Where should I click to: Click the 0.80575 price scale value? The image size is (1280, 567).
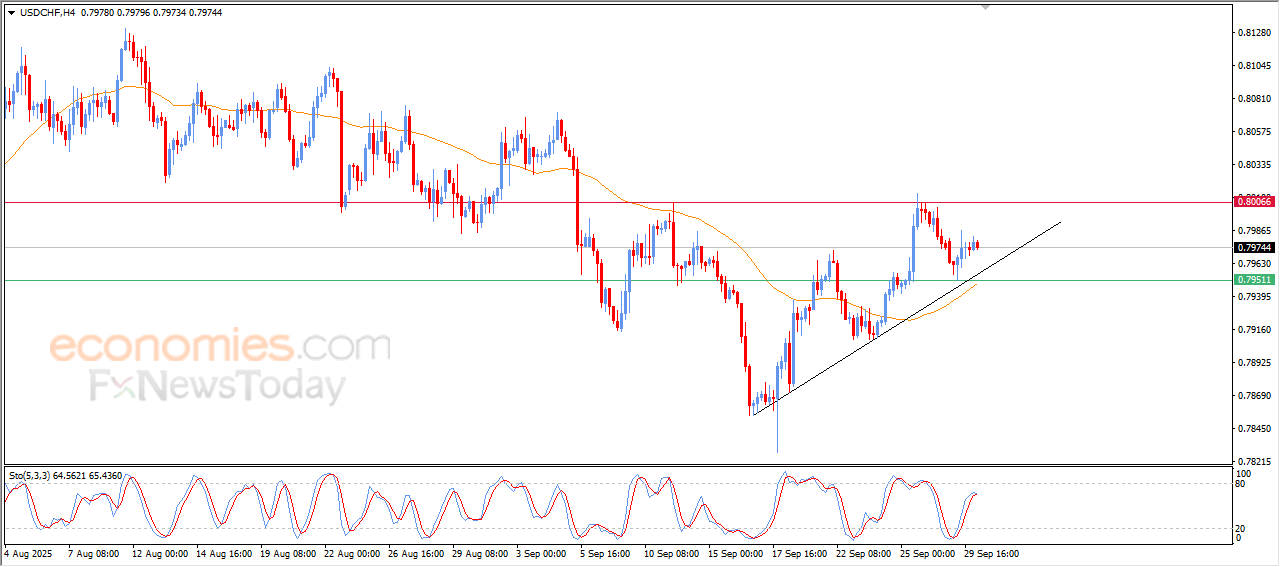1254,132
